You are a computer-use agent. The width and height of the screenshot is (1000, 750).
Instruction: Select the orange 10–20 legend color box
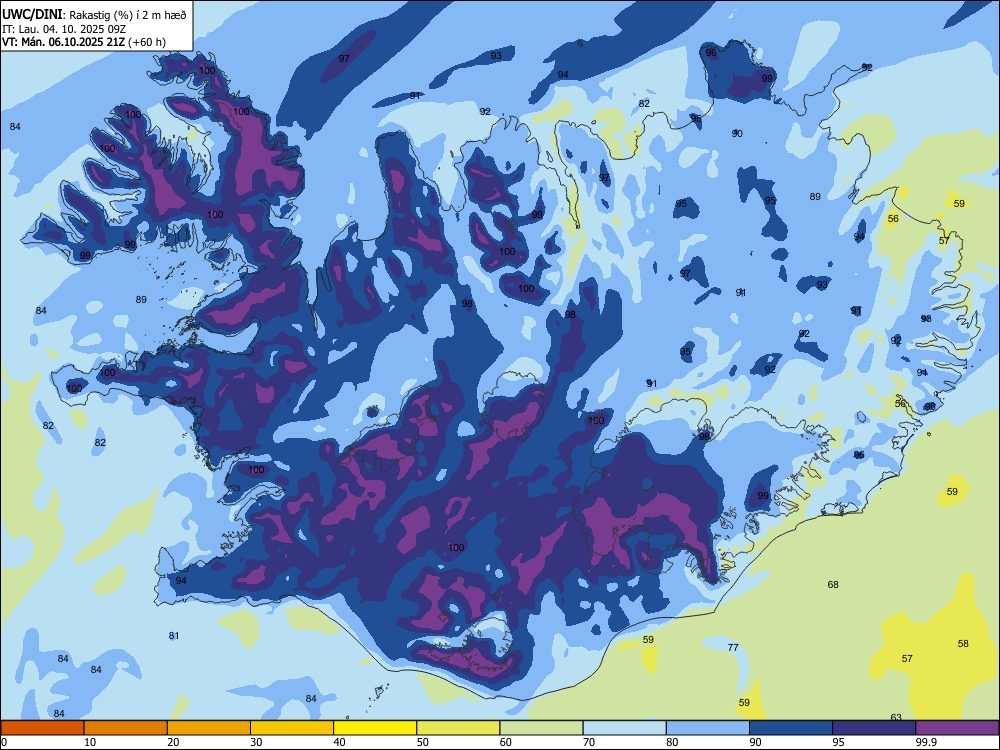(x=126, y=728)
